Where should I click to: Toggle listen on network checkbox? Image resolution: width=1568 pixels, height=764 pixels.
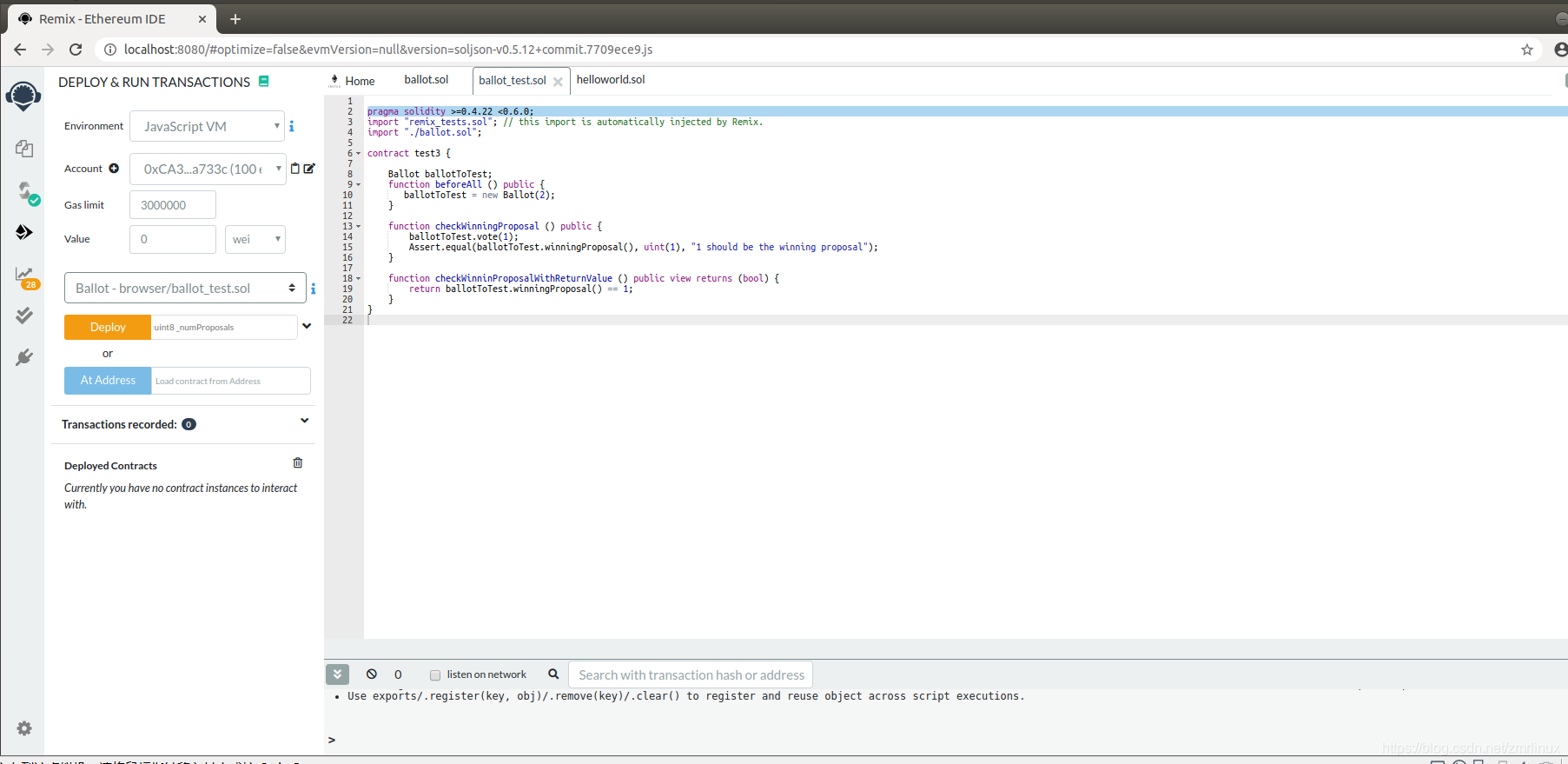click(x=435, y=675)
